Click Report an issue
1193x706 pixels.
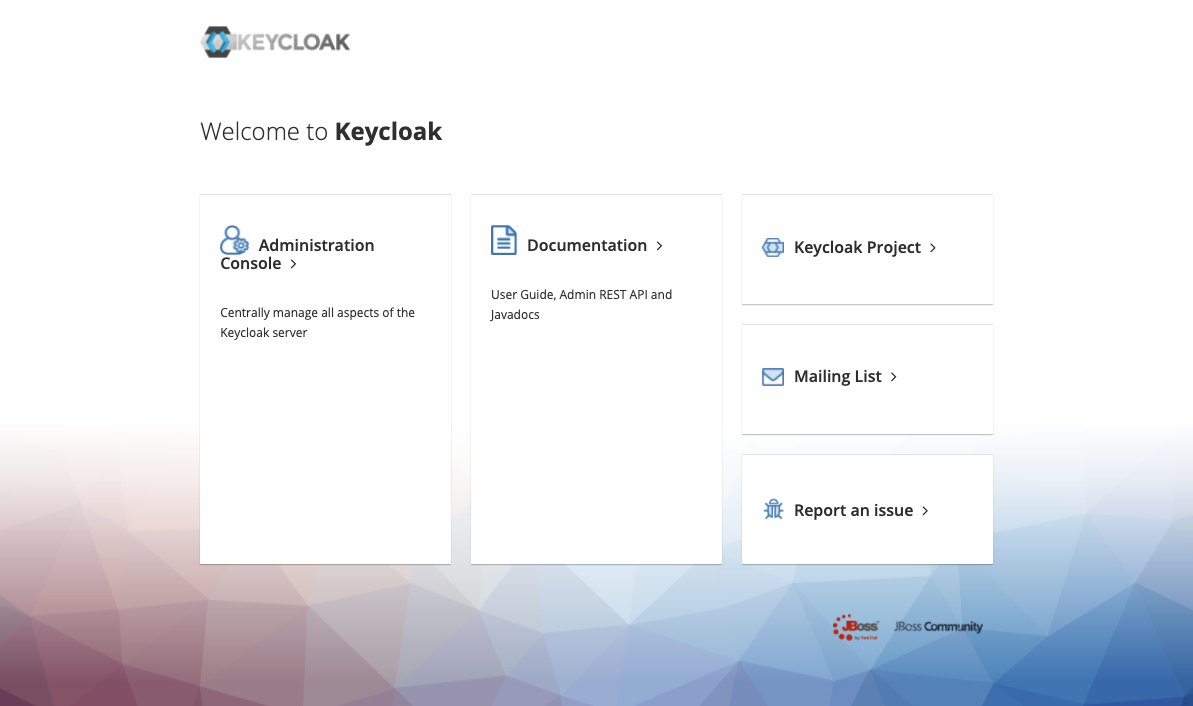click(854, 510)
